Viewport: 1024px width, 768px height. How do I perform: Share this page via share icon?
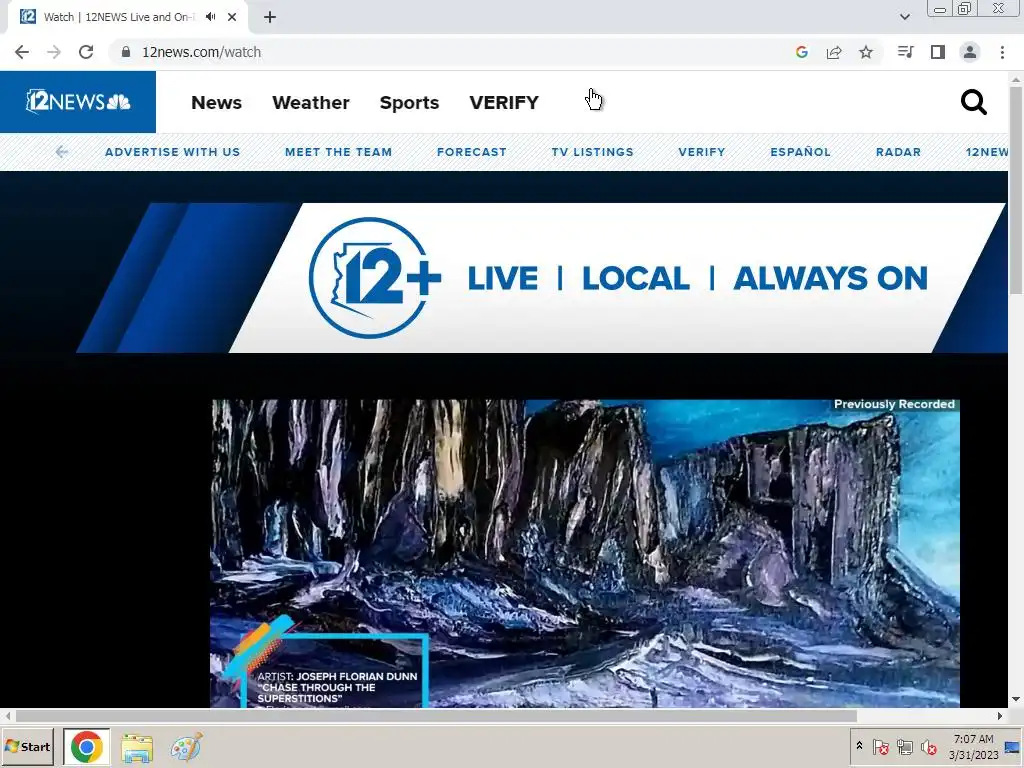coord(834,52)
